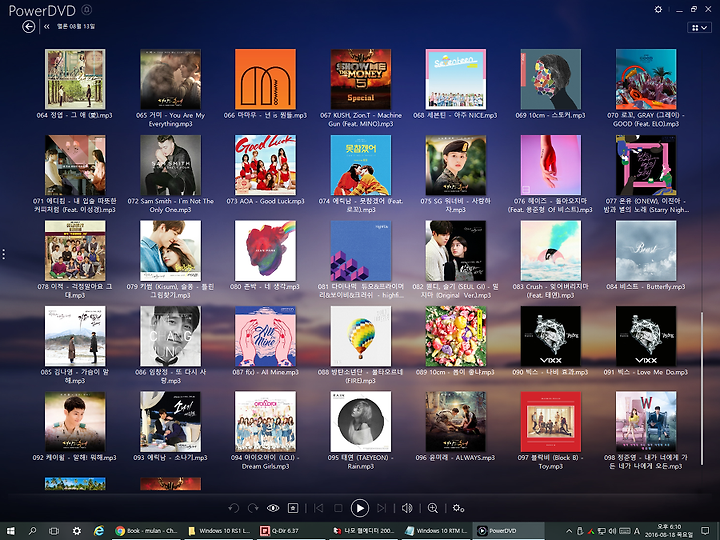Click the file name 075 SG 워너비 - 사랑하자.mp3
This screenshot has height=540, width=720.
[x=456, y=205]
